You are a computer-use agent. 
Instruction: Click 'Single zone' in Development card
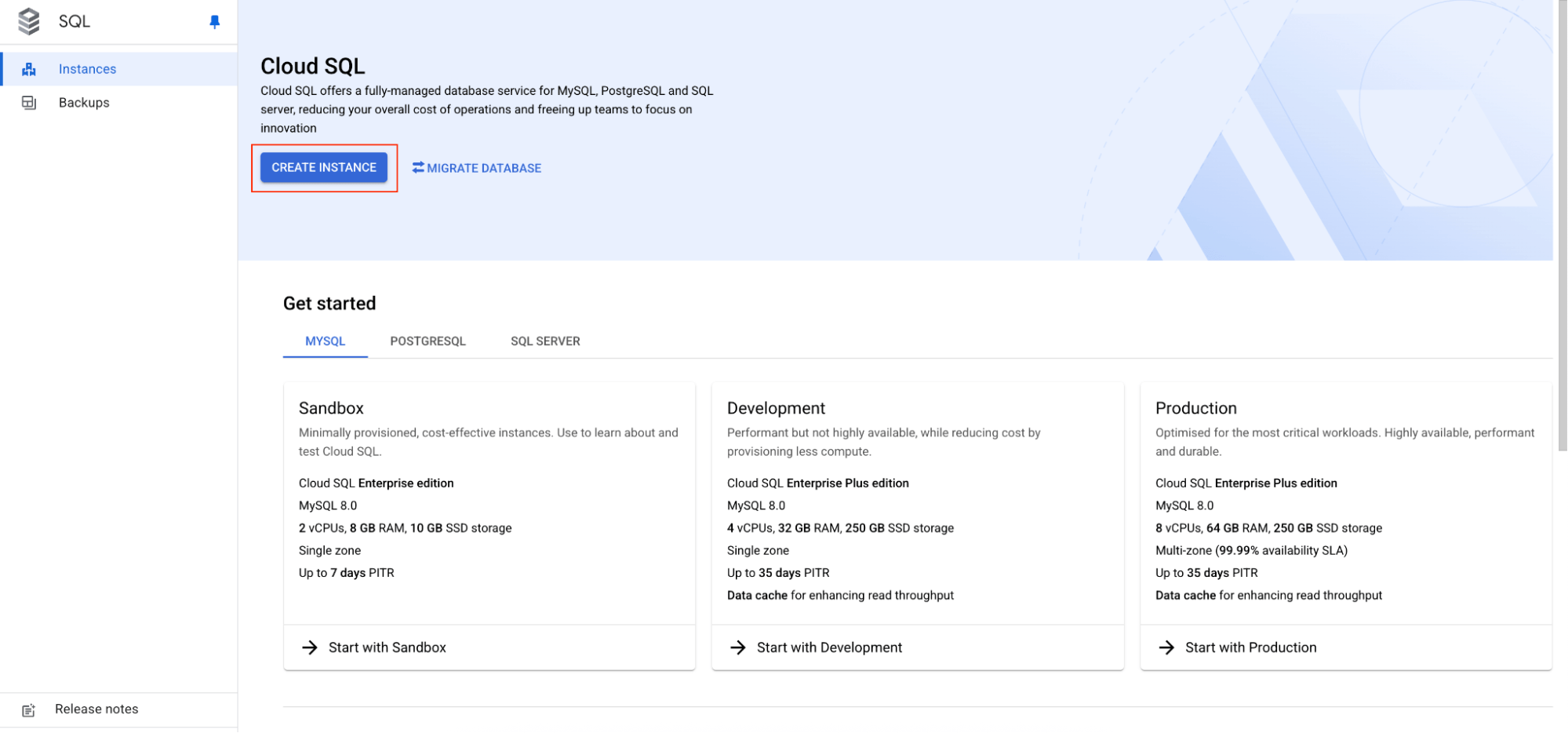[758, 550]
